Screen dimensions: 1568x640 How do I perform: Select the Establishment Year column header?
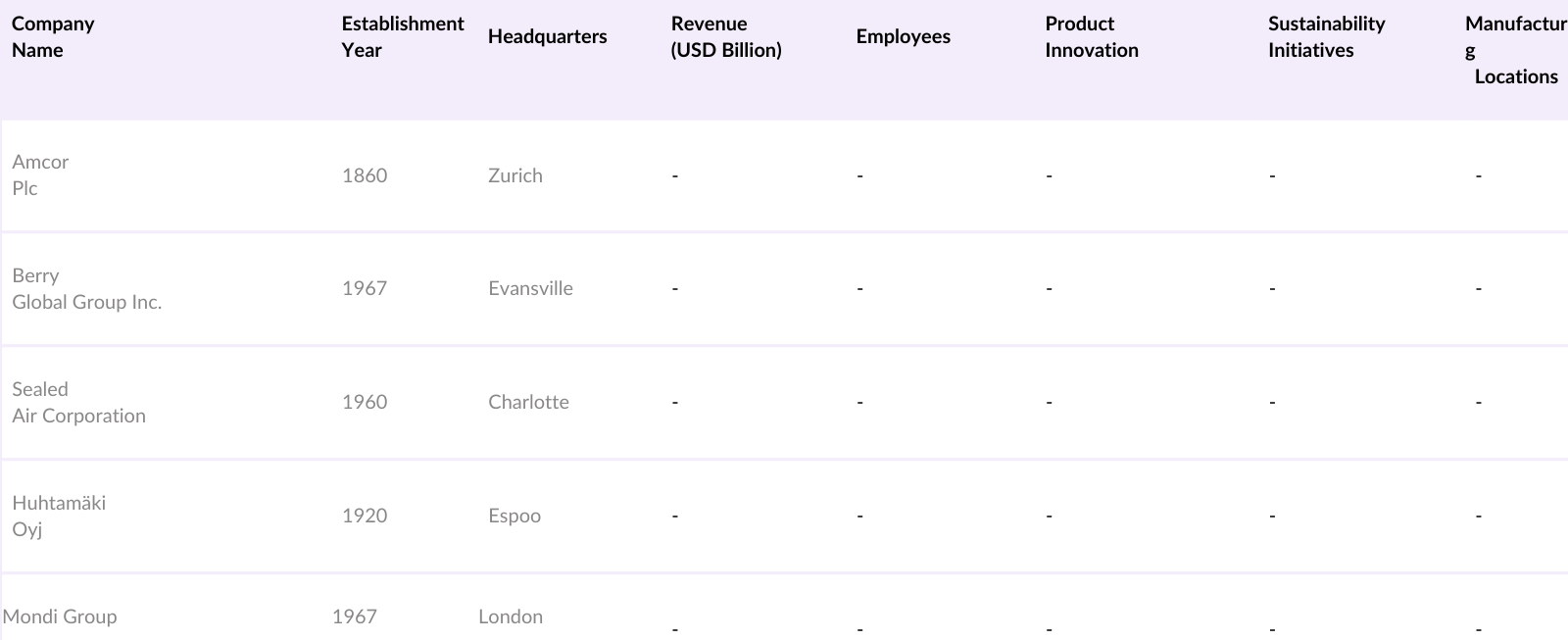point(402,37)
